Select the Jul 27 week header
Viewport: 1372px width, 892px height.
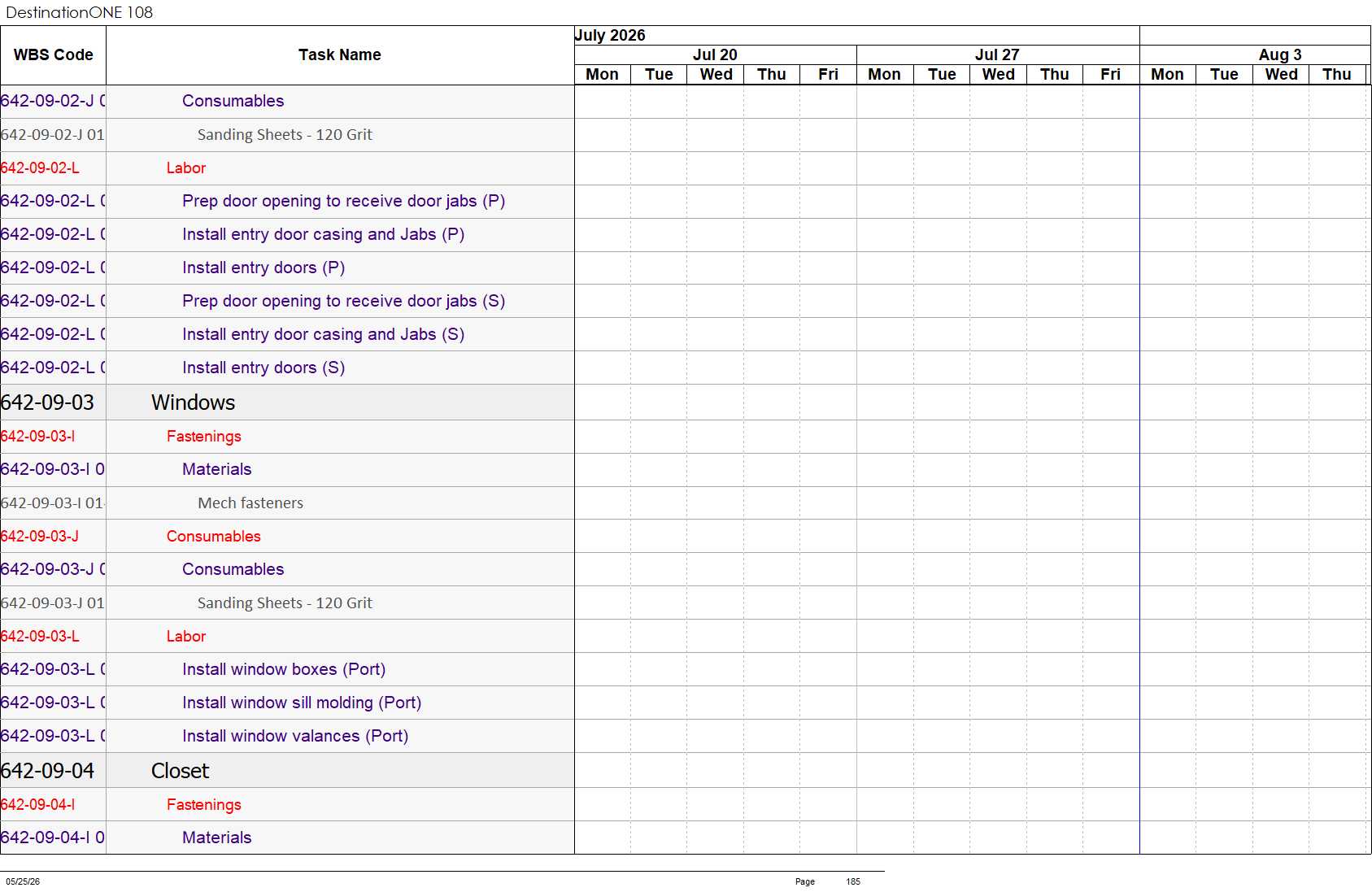tap(997, 54)
